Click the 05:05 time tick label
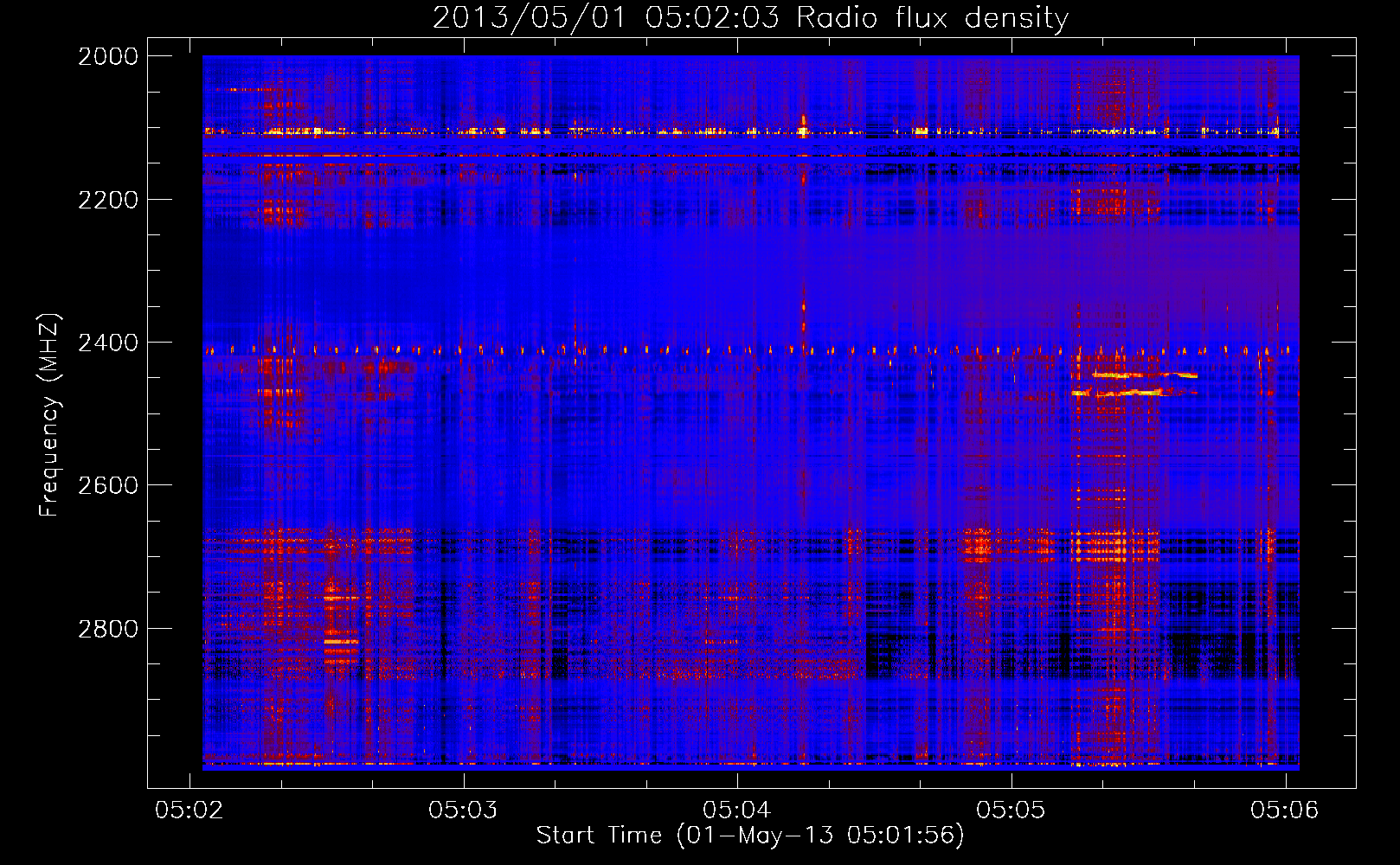The image size is (1400, 865). 1011,810
